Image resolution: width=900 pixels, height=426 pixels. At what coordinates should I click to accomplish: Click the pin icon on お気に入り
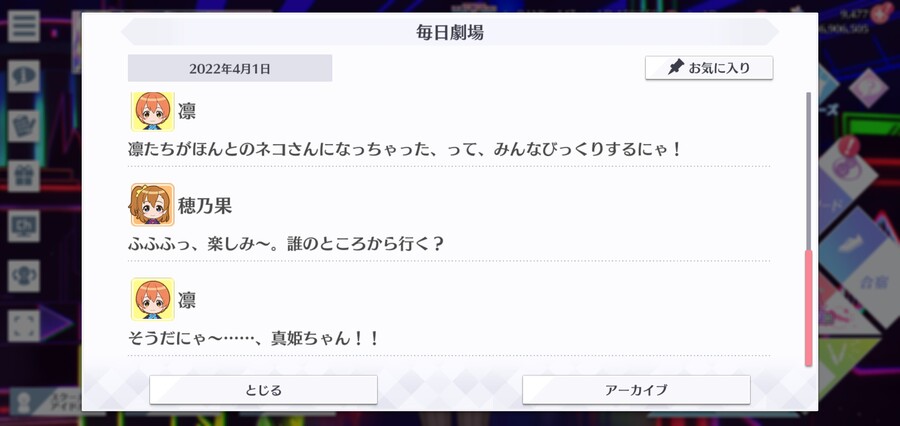[x=676, y=68]
